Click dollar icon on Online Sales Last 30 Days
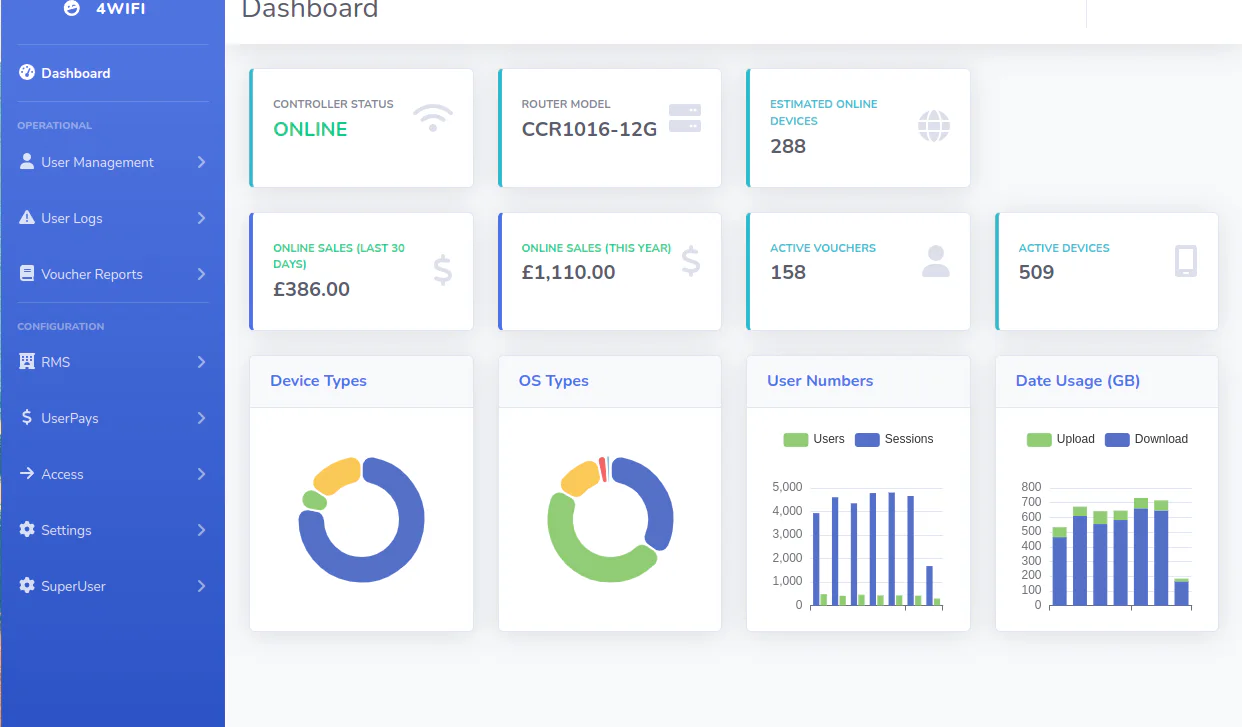Screen dimensions: 1242x727 click(443, 270)
